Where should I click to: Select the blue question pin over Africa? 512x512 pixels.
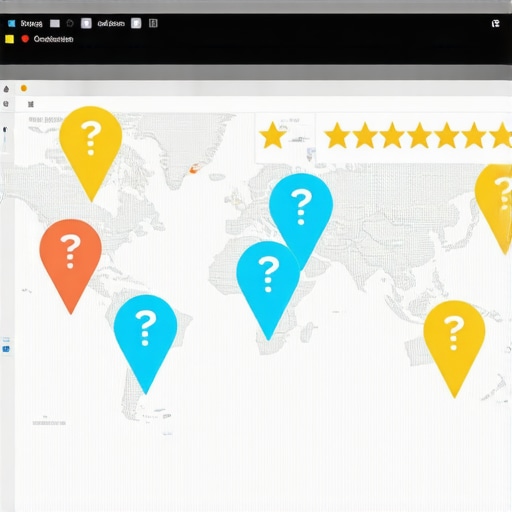tap(268, 283)
